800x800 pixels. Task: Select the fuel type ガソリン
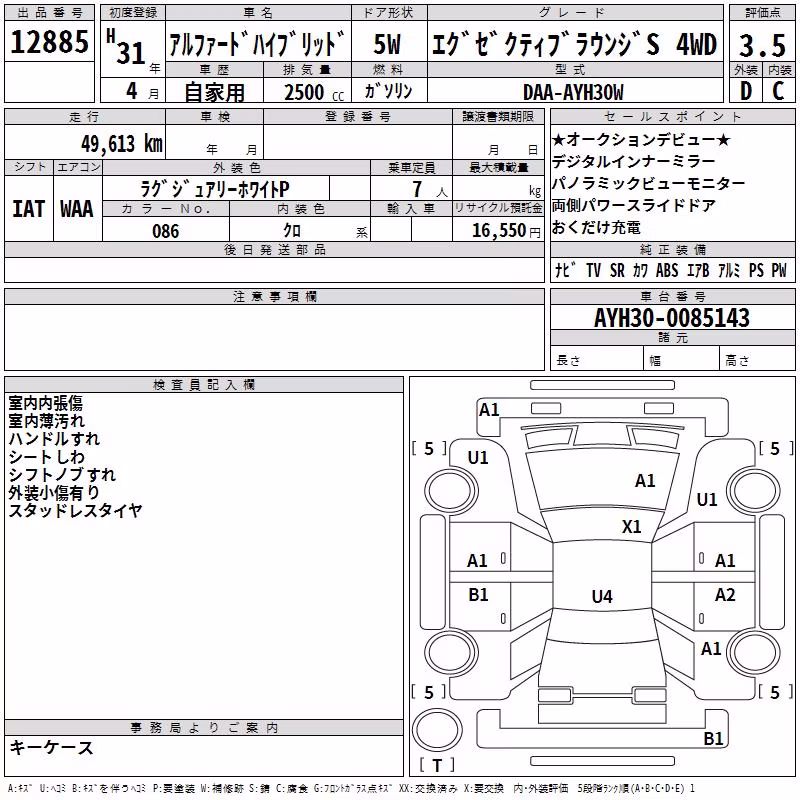[389, 91]
